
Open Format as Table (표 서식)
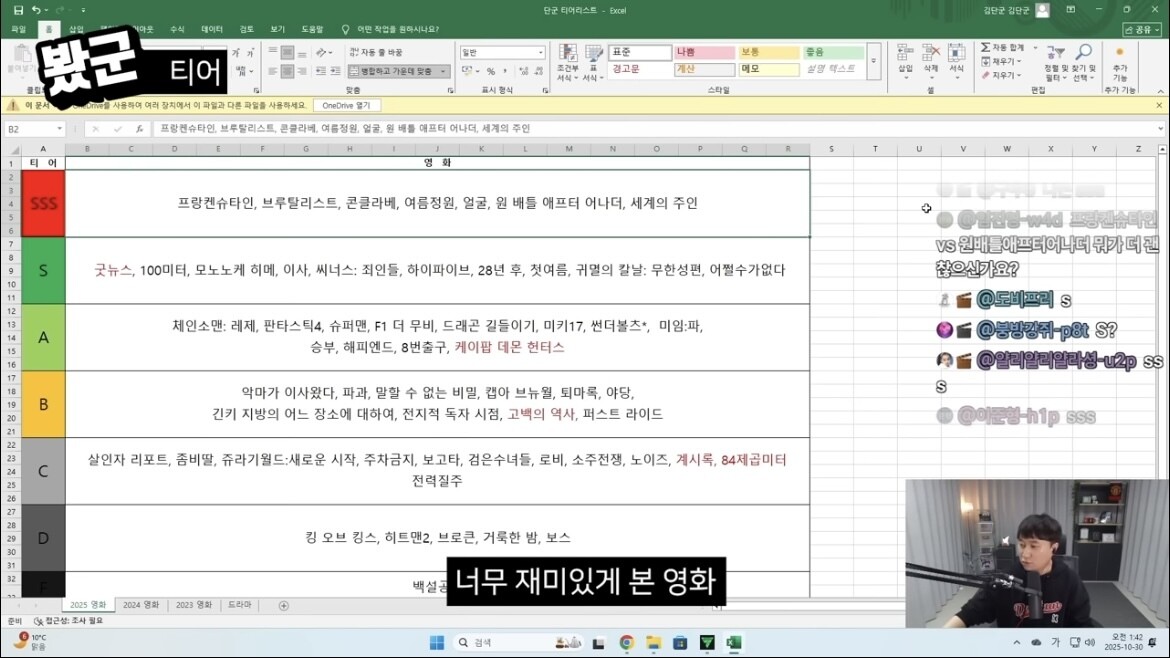594,63
